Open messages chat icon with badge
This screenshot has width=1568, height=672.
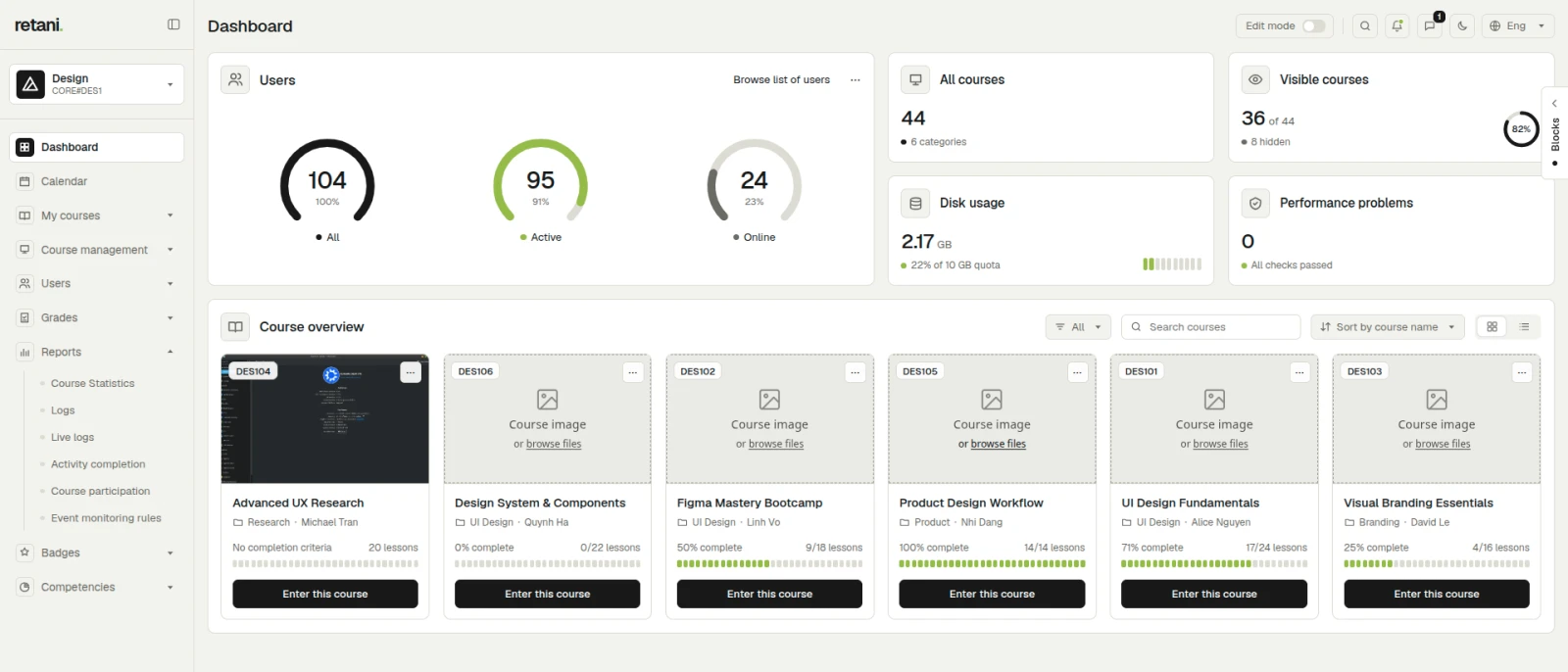(1430, 26)
